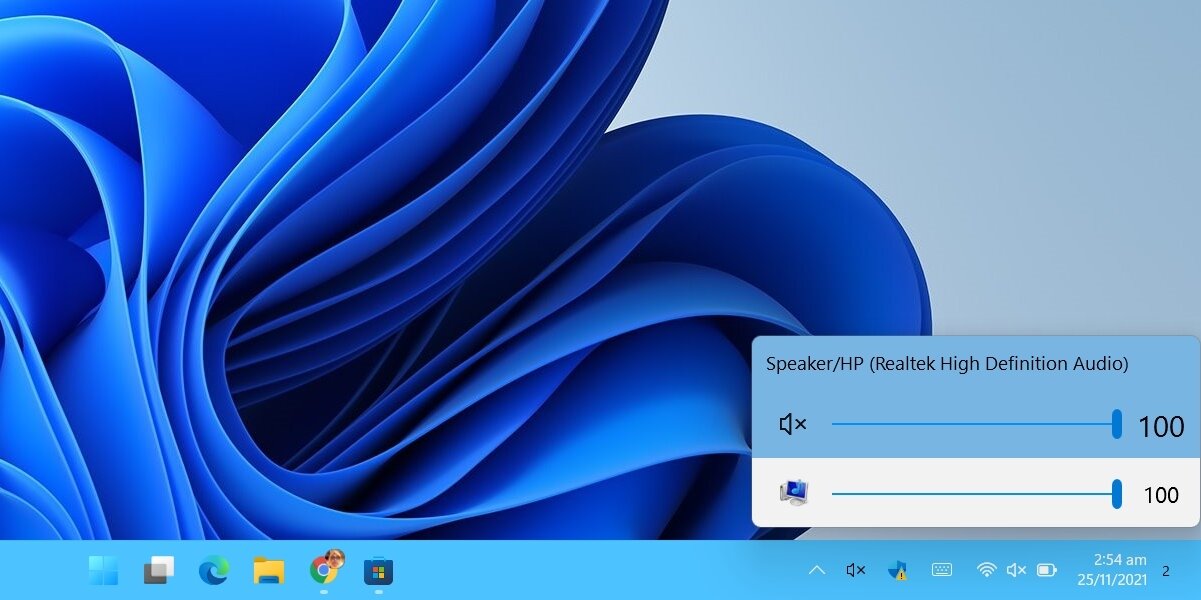The width and height of the screenshot is (1201, 600).
Task: Launch Google Chrome from the taskbar
Action: pyautogui.click(x=323, y=572)
